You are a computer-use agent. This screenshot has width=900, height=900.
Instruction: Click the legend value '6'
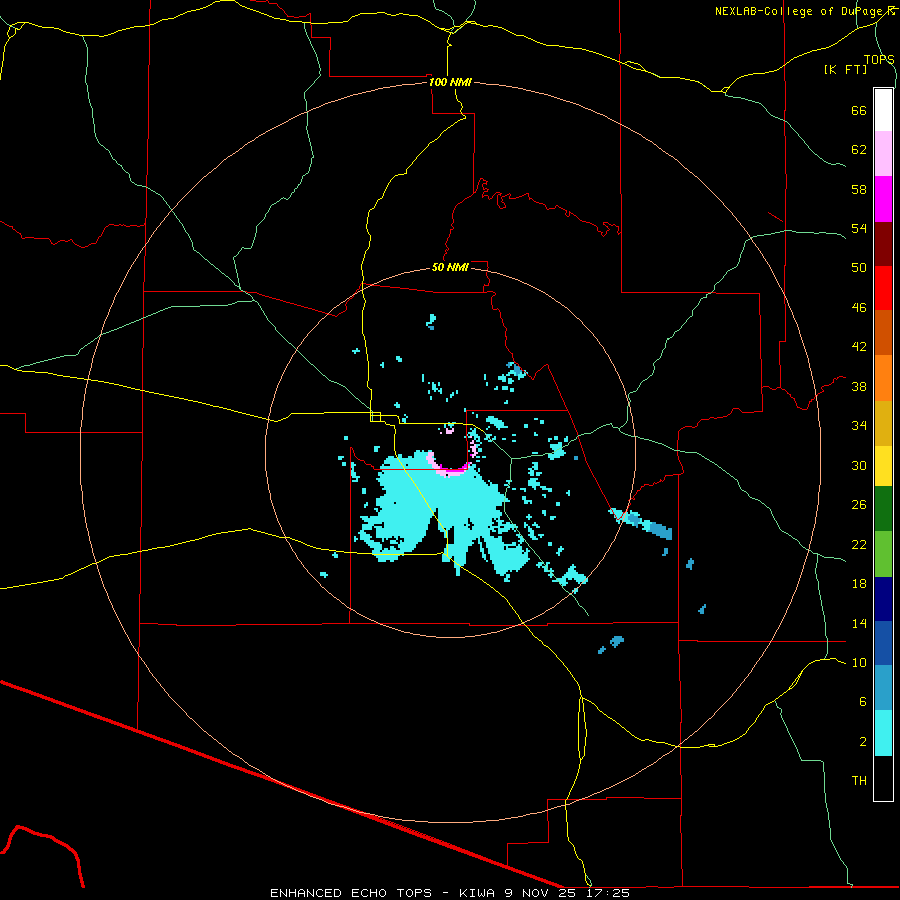point(863,701)
